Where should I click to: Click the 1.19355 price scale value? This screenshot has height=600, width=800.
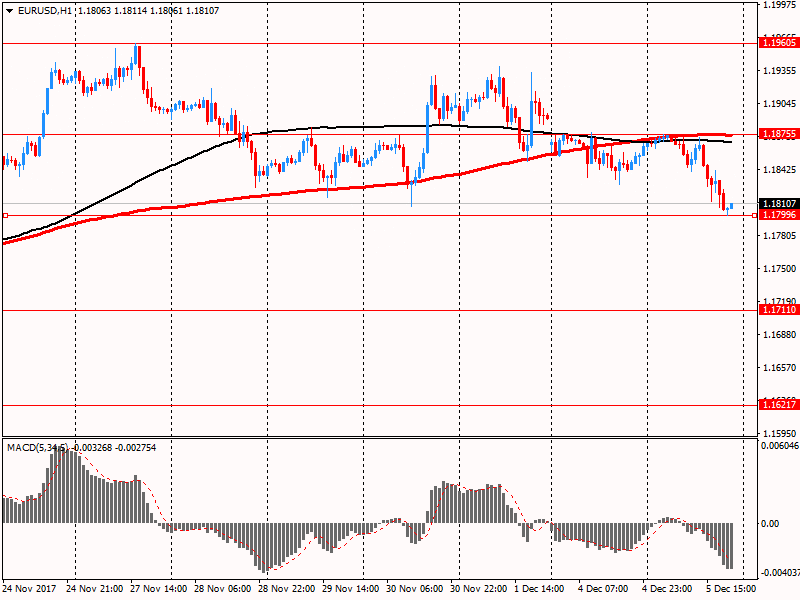779,71
